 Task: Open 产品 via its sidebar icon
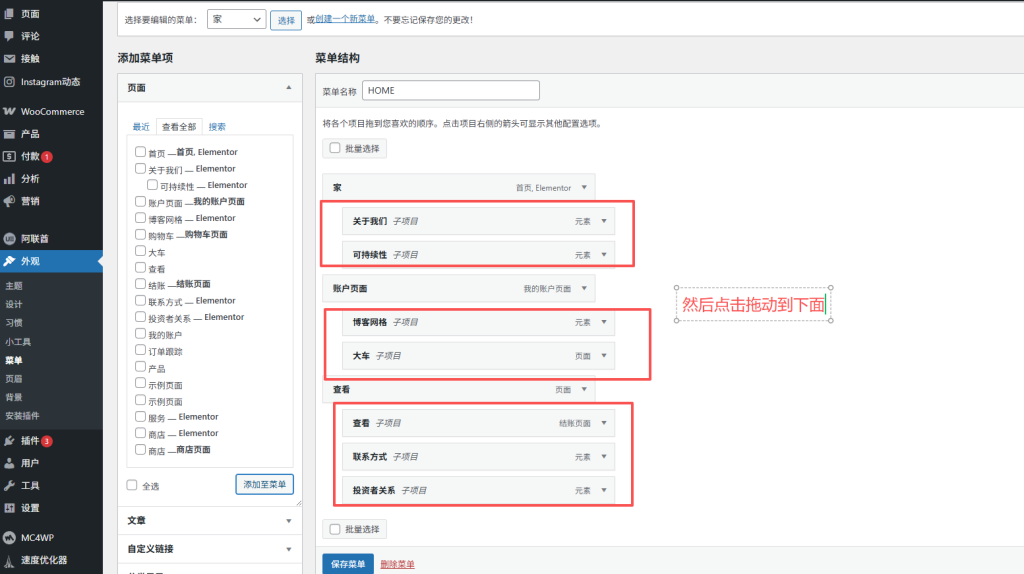[x=9, y=134]
